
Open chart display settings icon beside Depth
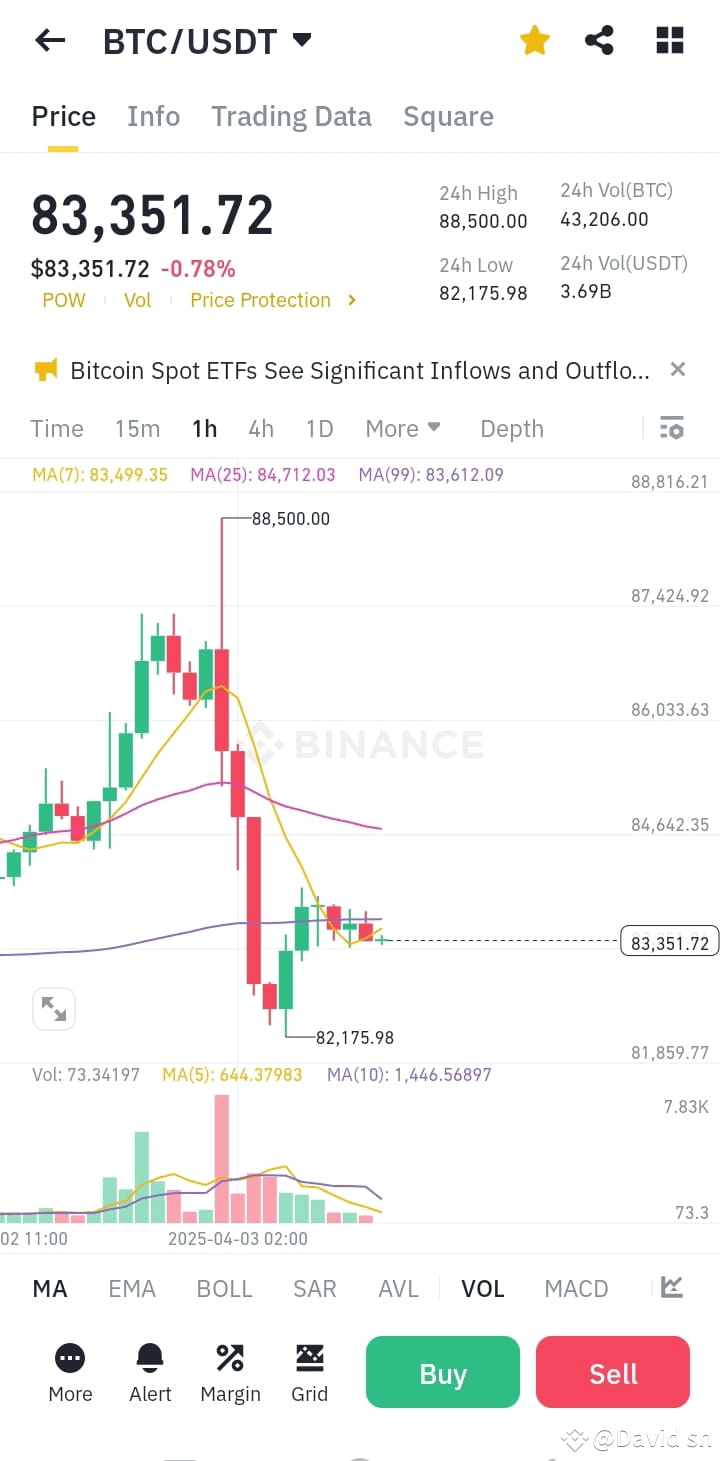click(x=671, y=428)
